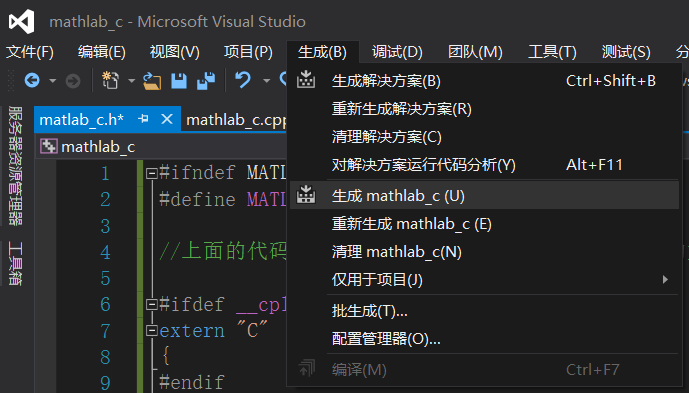Collapse the #ifndef block on line 1

[x=152, y=173]
